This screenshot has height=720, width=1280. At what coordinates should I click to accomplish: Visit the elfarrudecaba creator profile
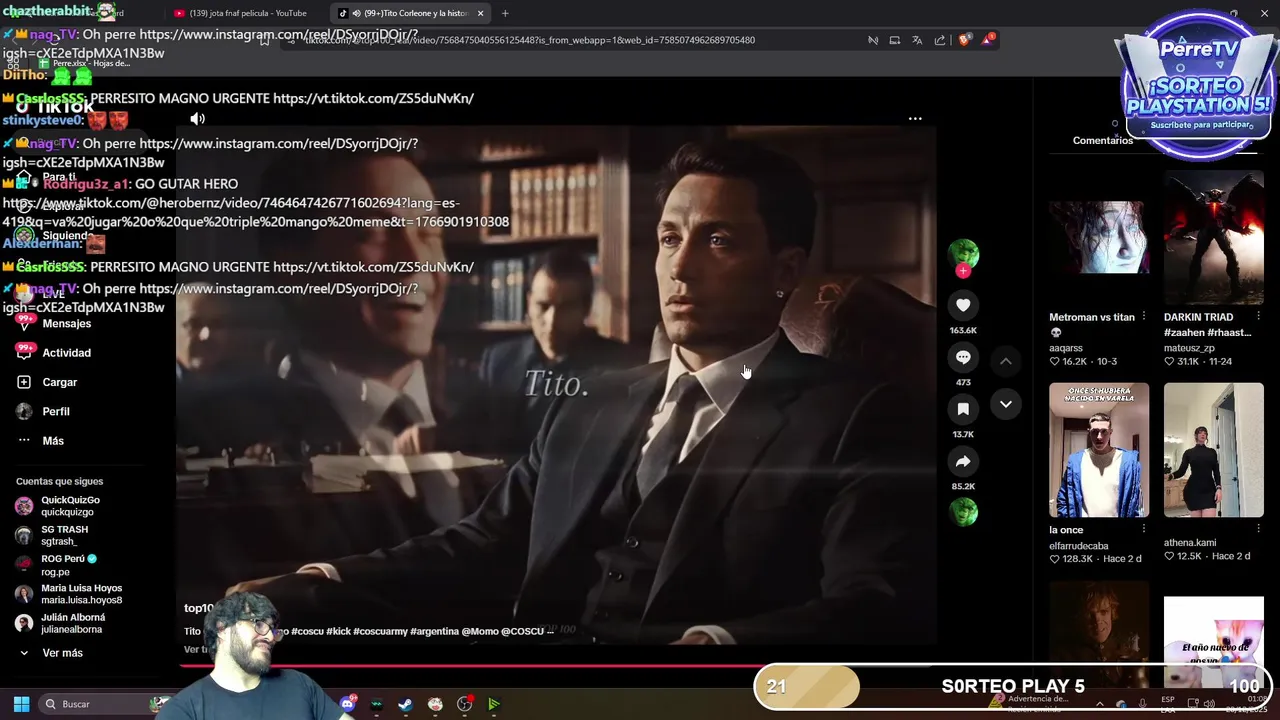[1079, 546]
